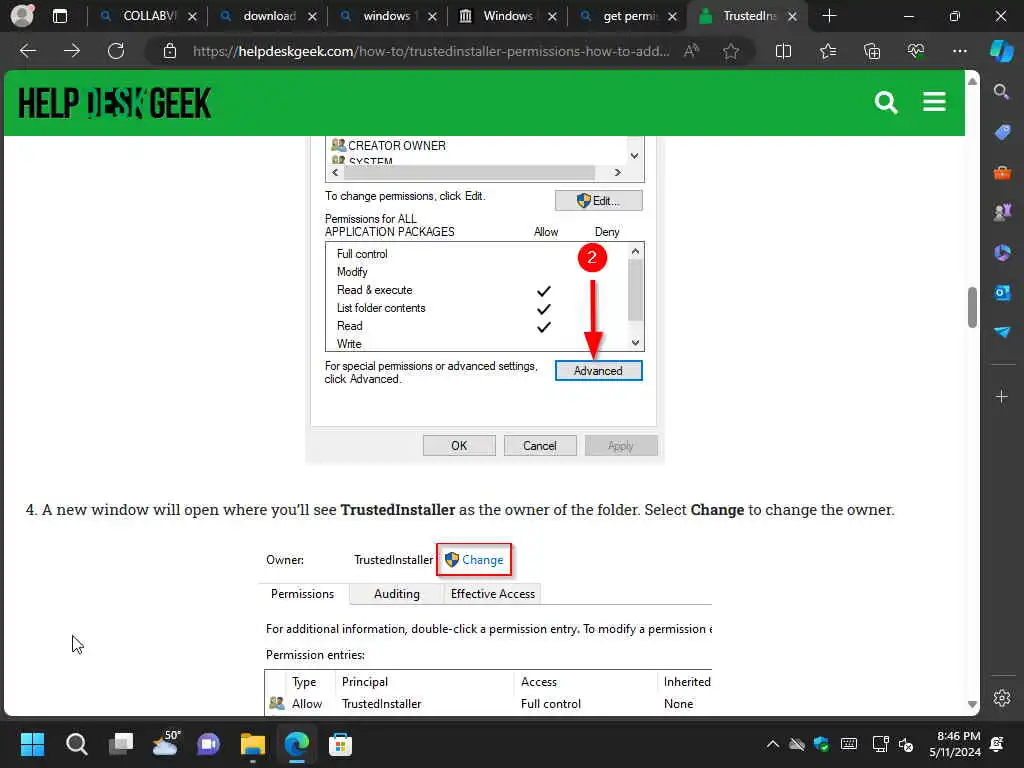This screenshot has width=1024, height=768.
Task: View site information lock icon
Action: (x=170, y=51)
